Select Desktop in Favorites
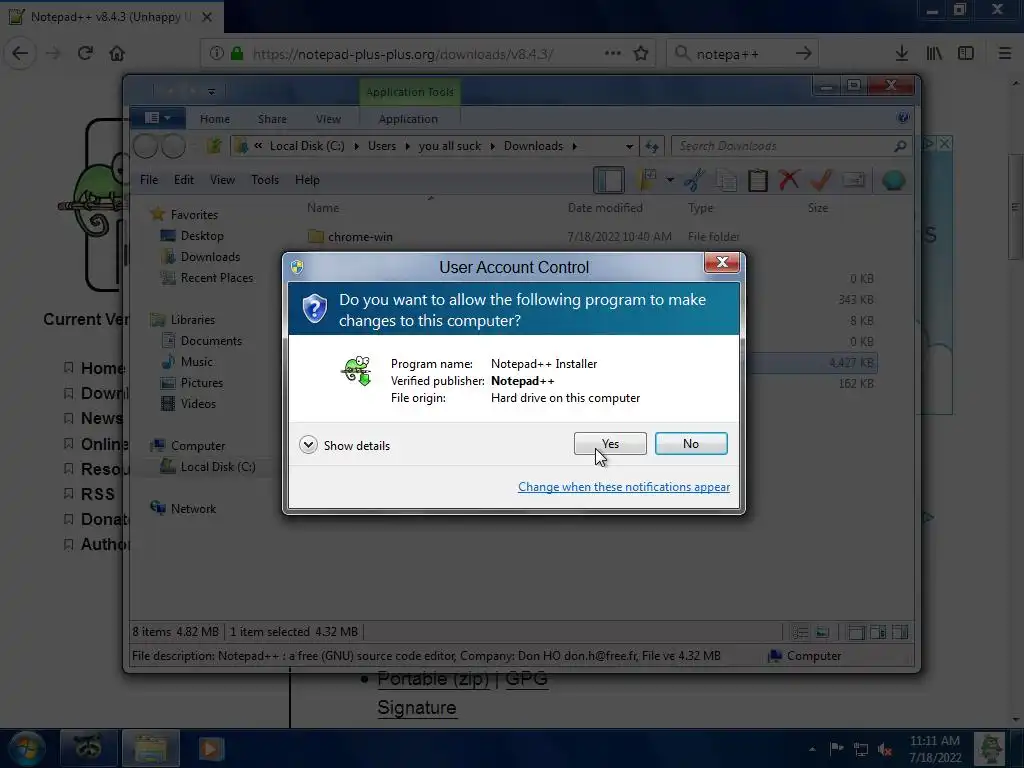The height and width of the screenshot is (768, 1024). pyautogui.click(x=202, y=236)
